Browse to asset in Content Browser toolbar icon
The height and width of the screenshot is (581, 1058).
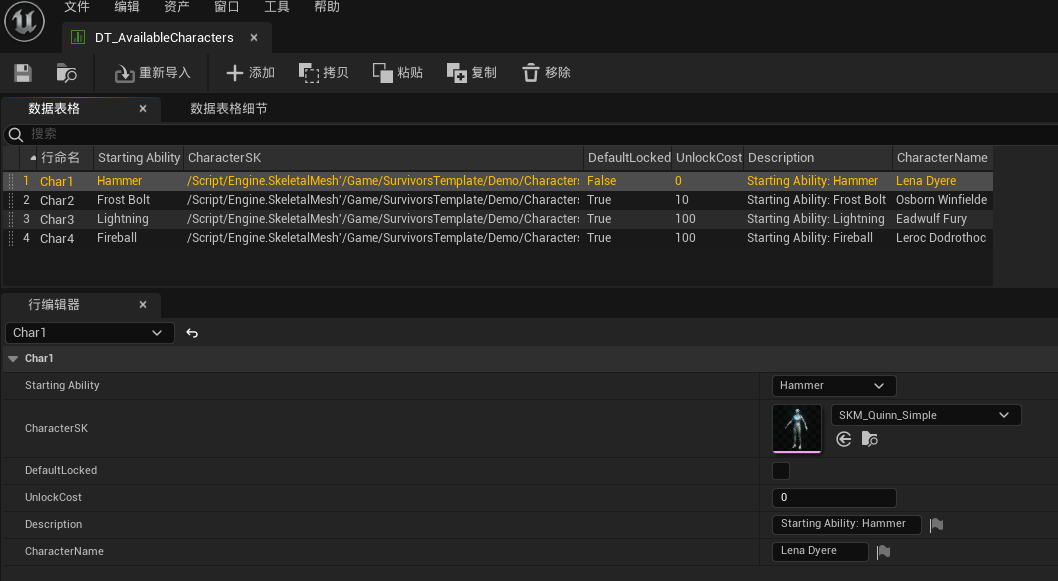pyautogui.click(x=66, y=73)
